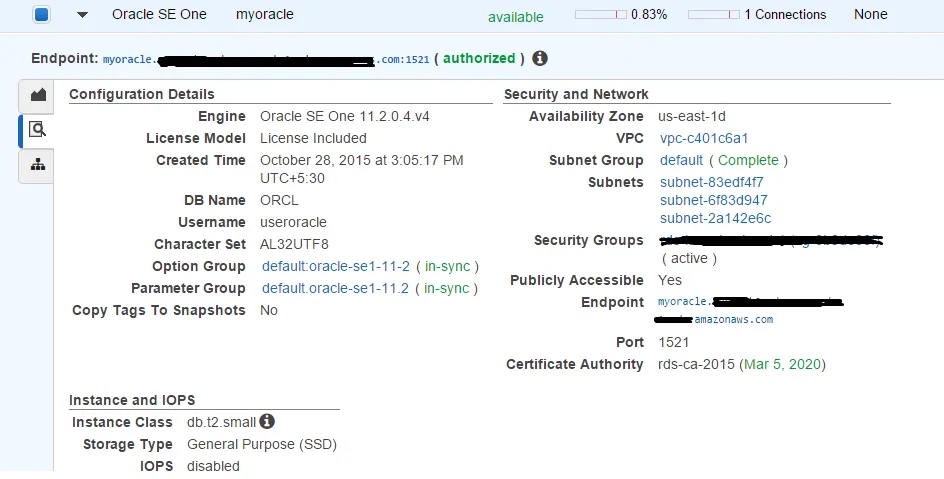The height and width of the screenshot is (479, 944).
Task: Click the CPU usage bar at 0.83%
Action: click(601, 14)
